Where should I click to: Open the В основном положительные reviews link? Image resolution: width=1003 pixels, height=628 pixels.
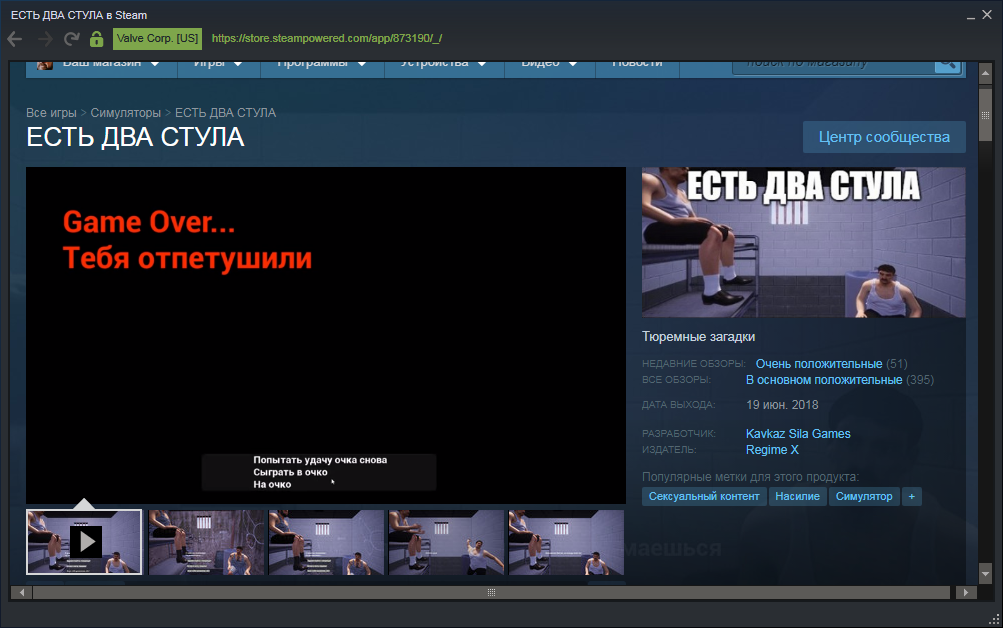tap(824, 380)
